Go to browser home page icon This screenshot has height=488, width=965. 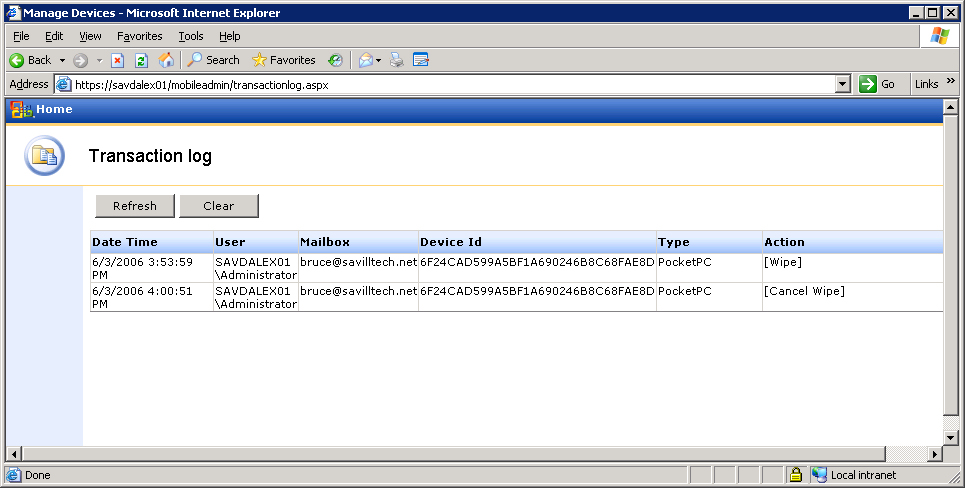coord(166,60)
